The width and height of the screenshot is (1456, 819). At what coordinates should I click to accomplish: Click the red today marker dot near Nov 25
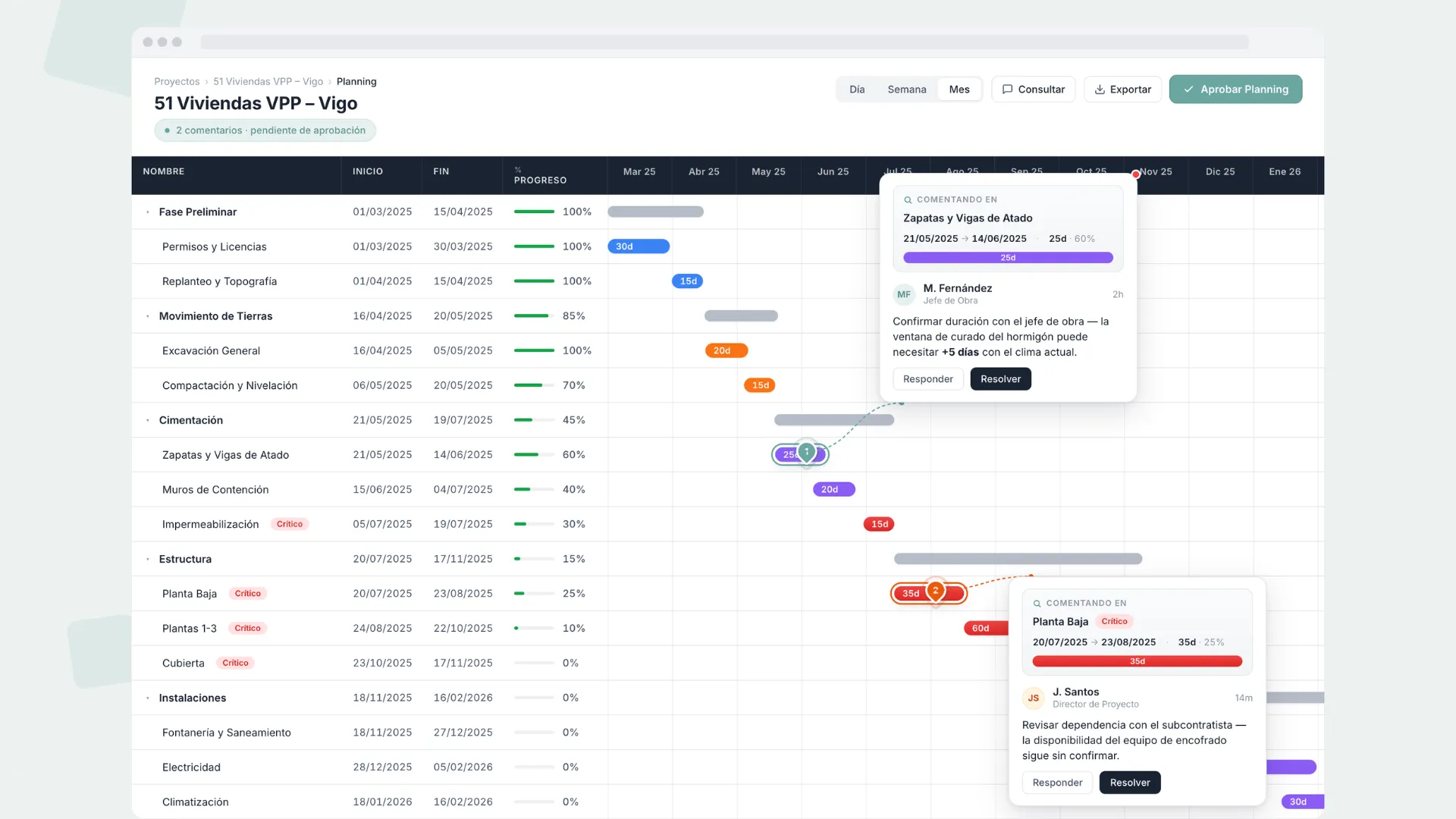(1135, 174)
